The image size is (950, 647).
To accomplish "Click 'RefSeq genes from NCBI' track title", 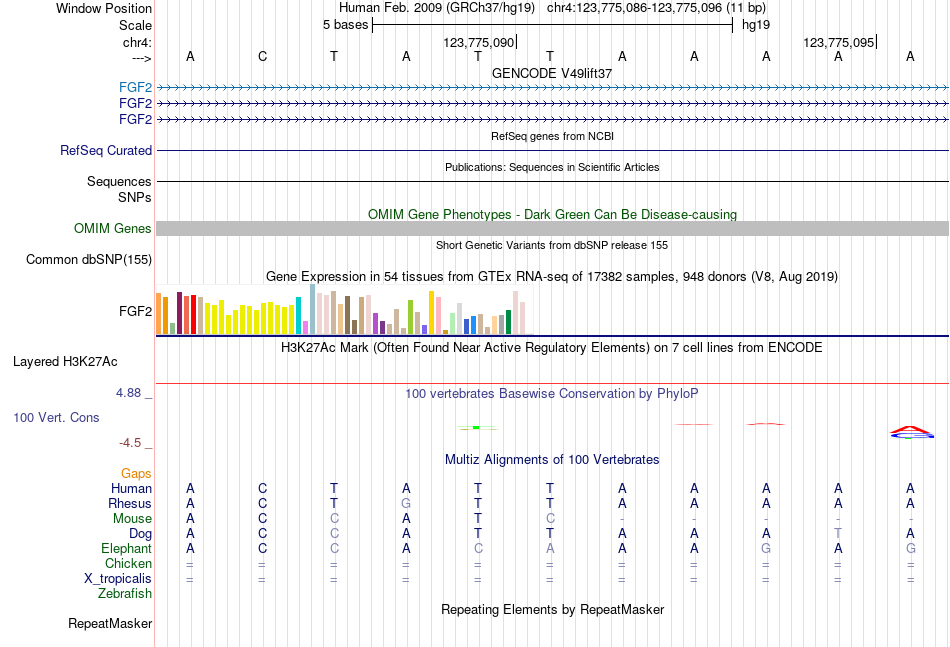I will pos(553,136).
